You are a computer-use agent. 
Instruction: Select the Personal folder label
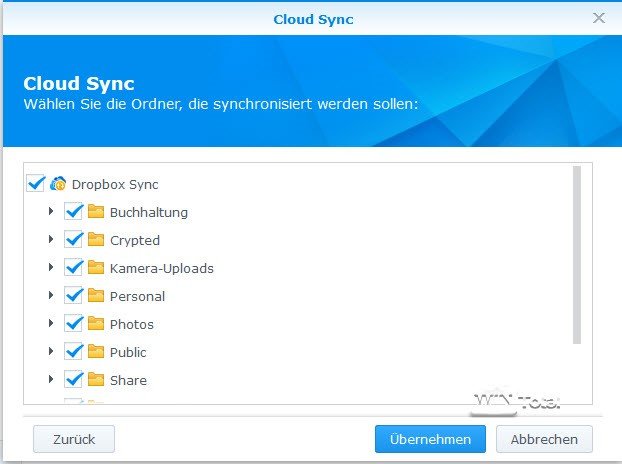pyautogui.click(x=137, y=296)
